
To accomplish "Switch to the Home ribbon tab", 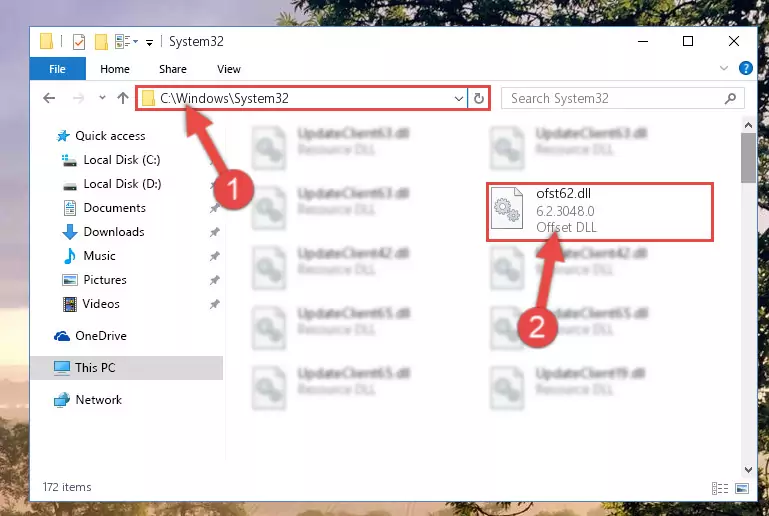I will click(x=115, y=69).
